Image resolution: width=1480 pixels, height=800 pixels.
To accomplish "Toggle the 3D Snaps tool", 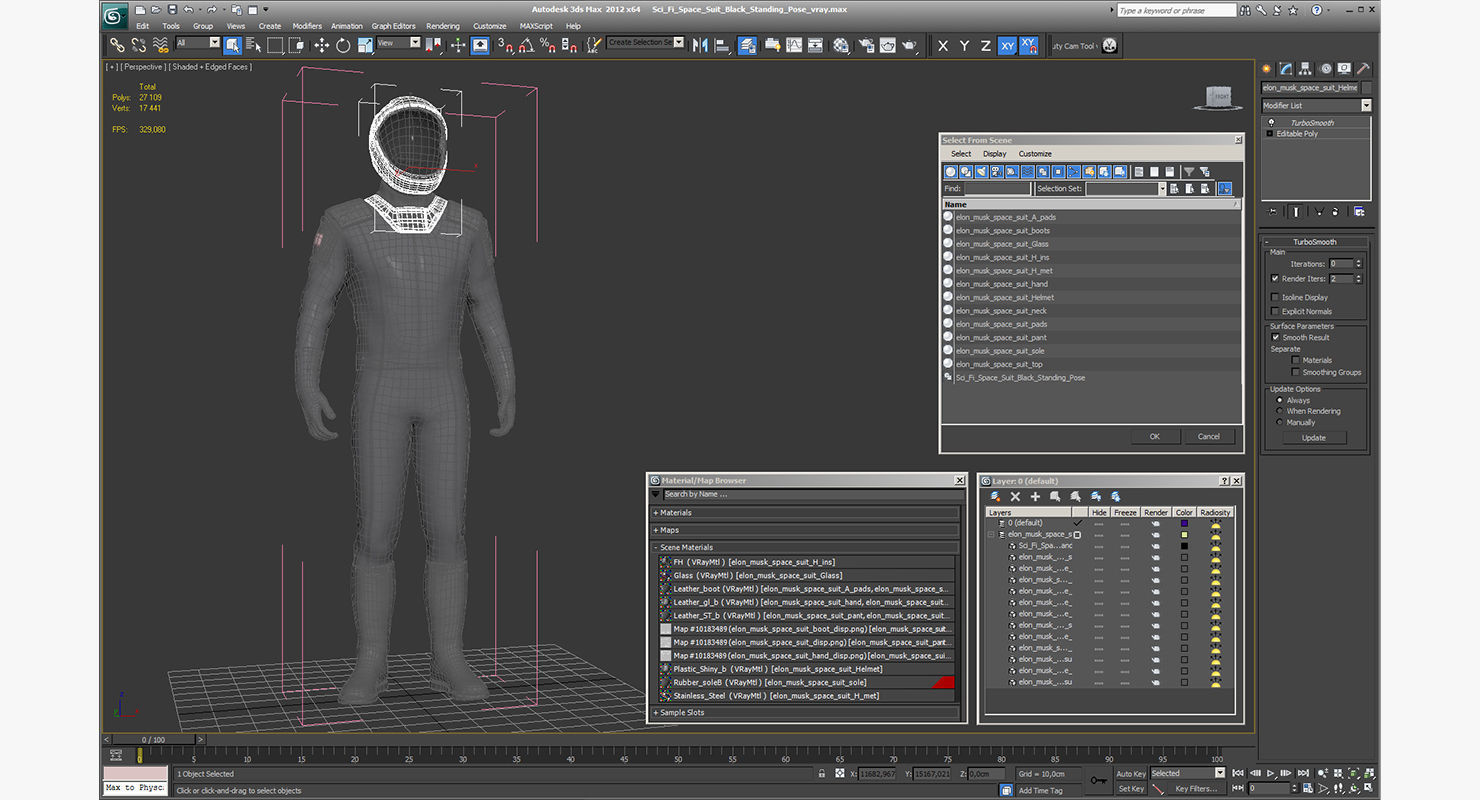I will coord(506,45).
